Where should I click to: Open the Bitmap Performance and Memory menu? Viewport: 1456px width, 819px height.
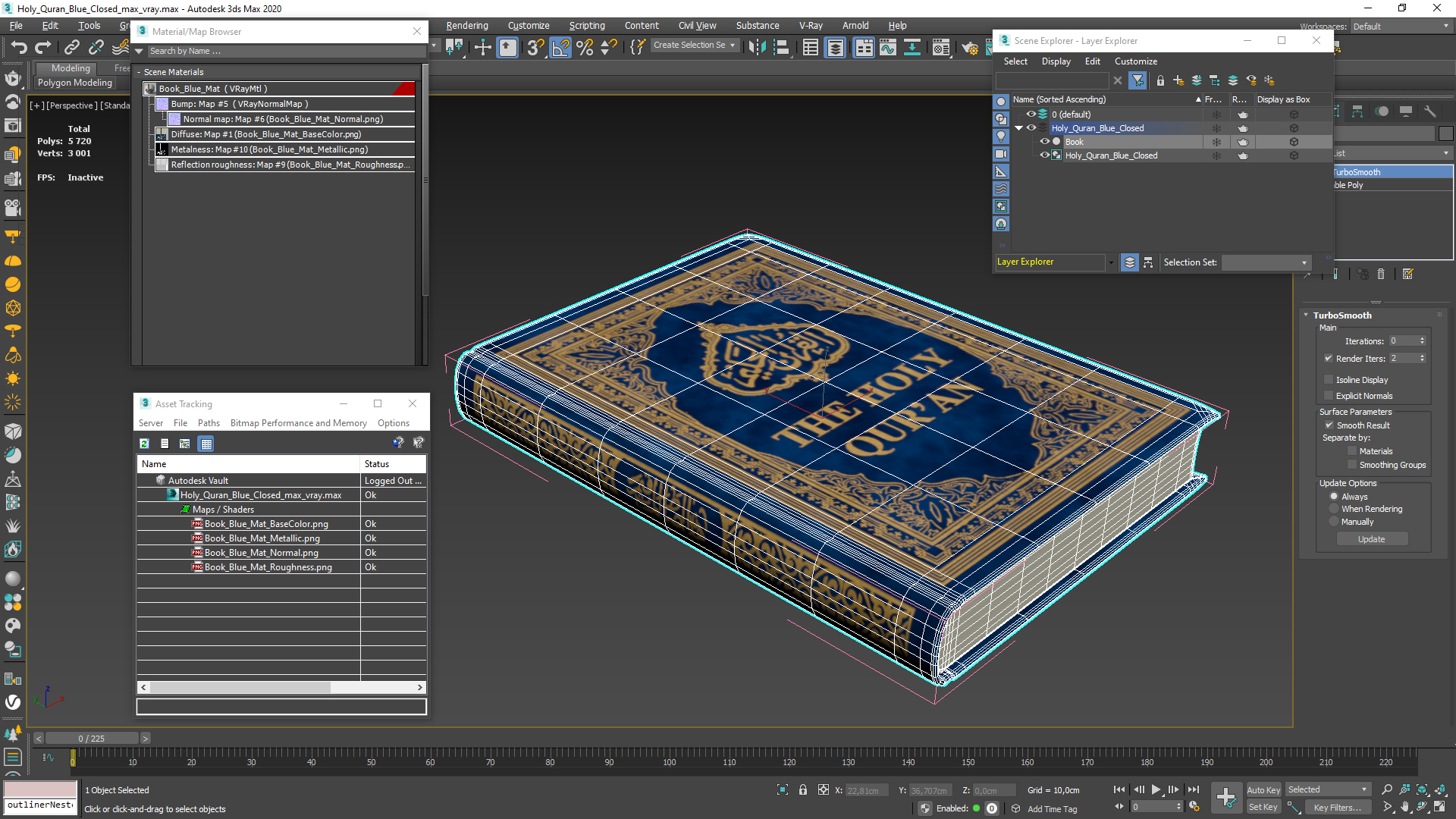point(298,423)
